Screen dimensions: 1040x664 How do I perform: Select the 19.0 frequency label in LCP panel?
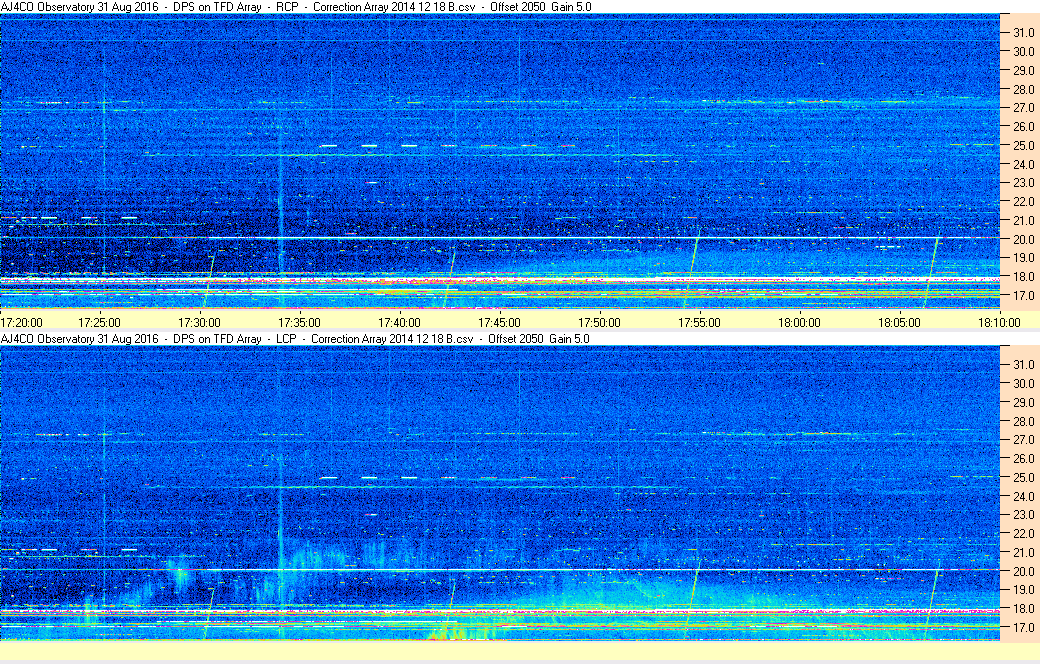pos(1023,590)
